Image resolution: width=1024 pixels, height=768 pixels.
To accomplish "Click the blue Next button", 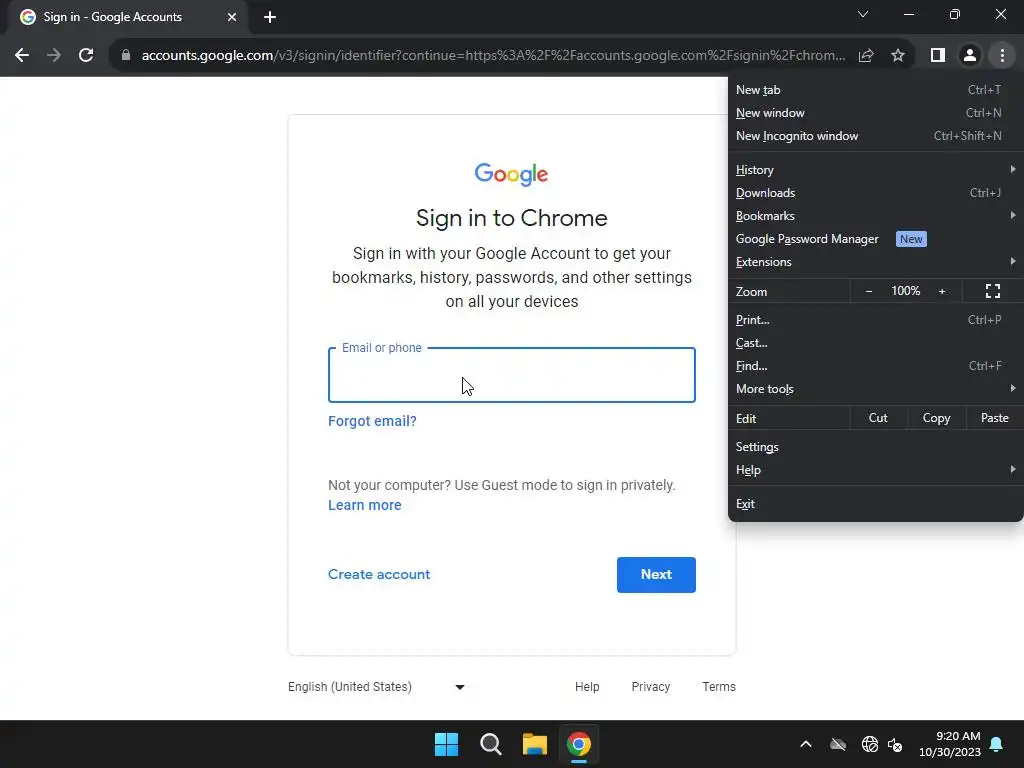I will (656, 575).
